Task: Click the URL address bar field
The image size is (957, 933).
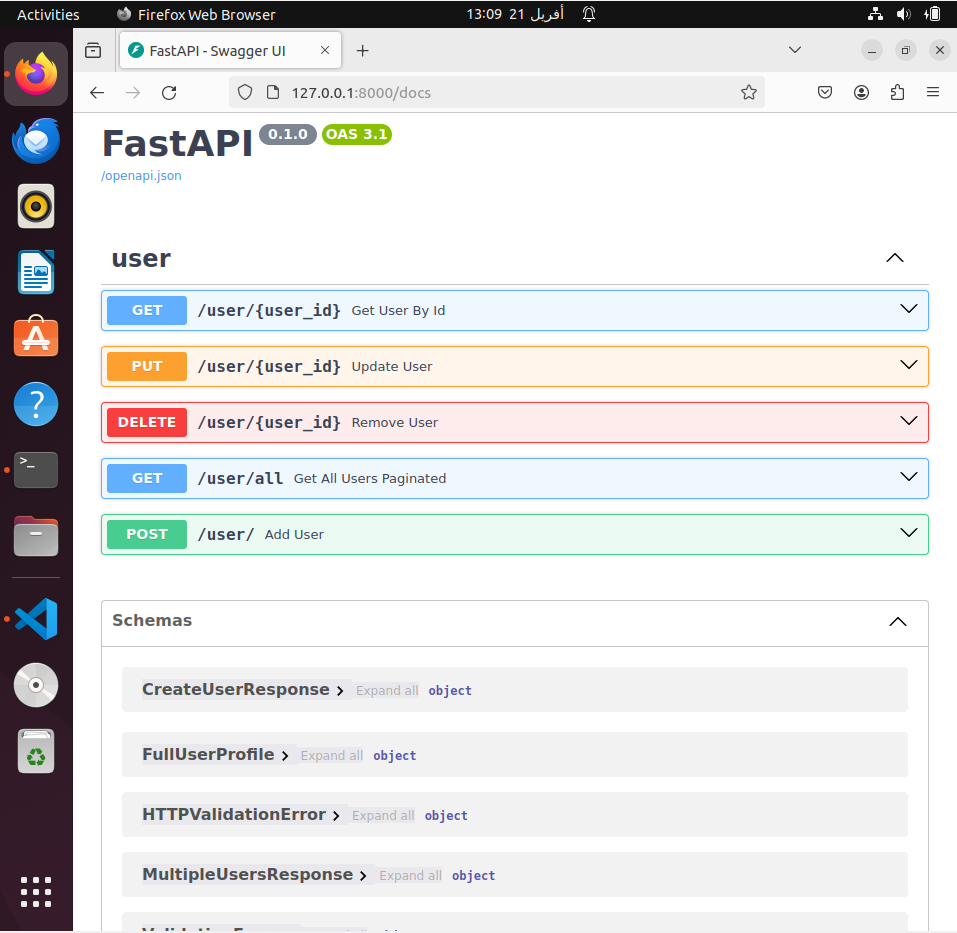Action: (x=496, y=93)
